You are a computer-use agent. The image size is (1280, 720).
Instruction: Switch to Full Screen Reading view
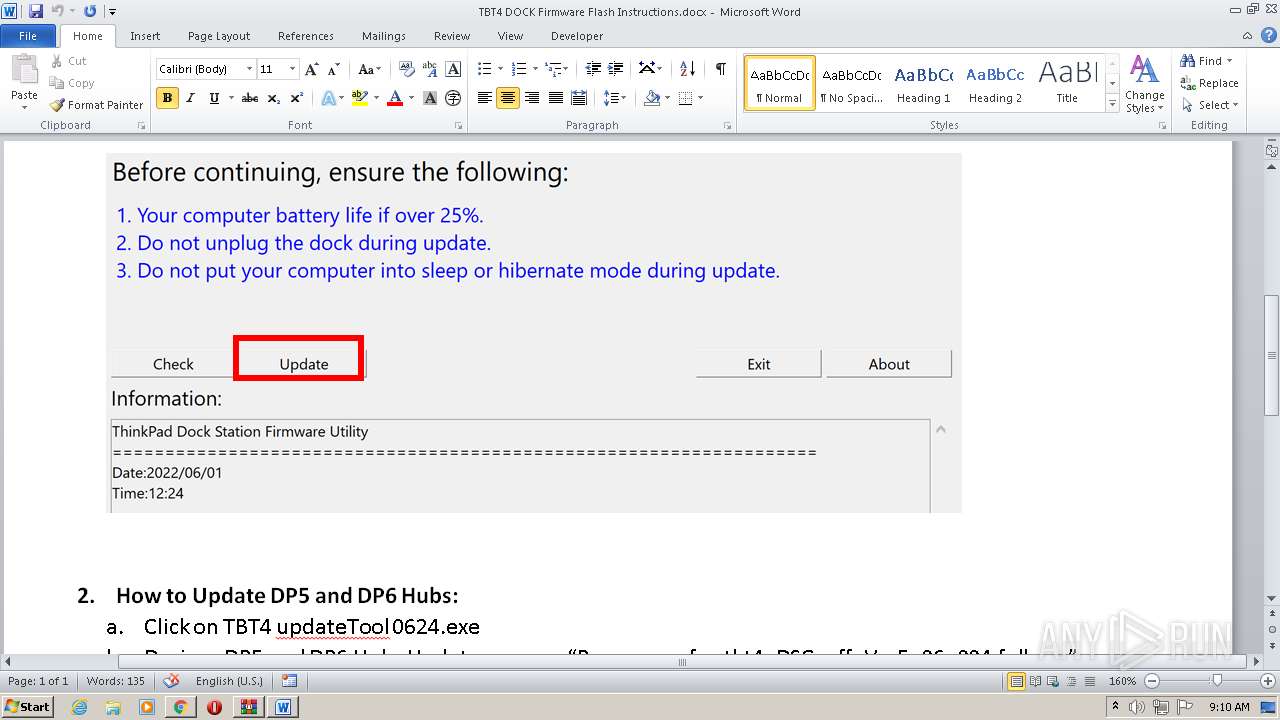point(1035,681)
